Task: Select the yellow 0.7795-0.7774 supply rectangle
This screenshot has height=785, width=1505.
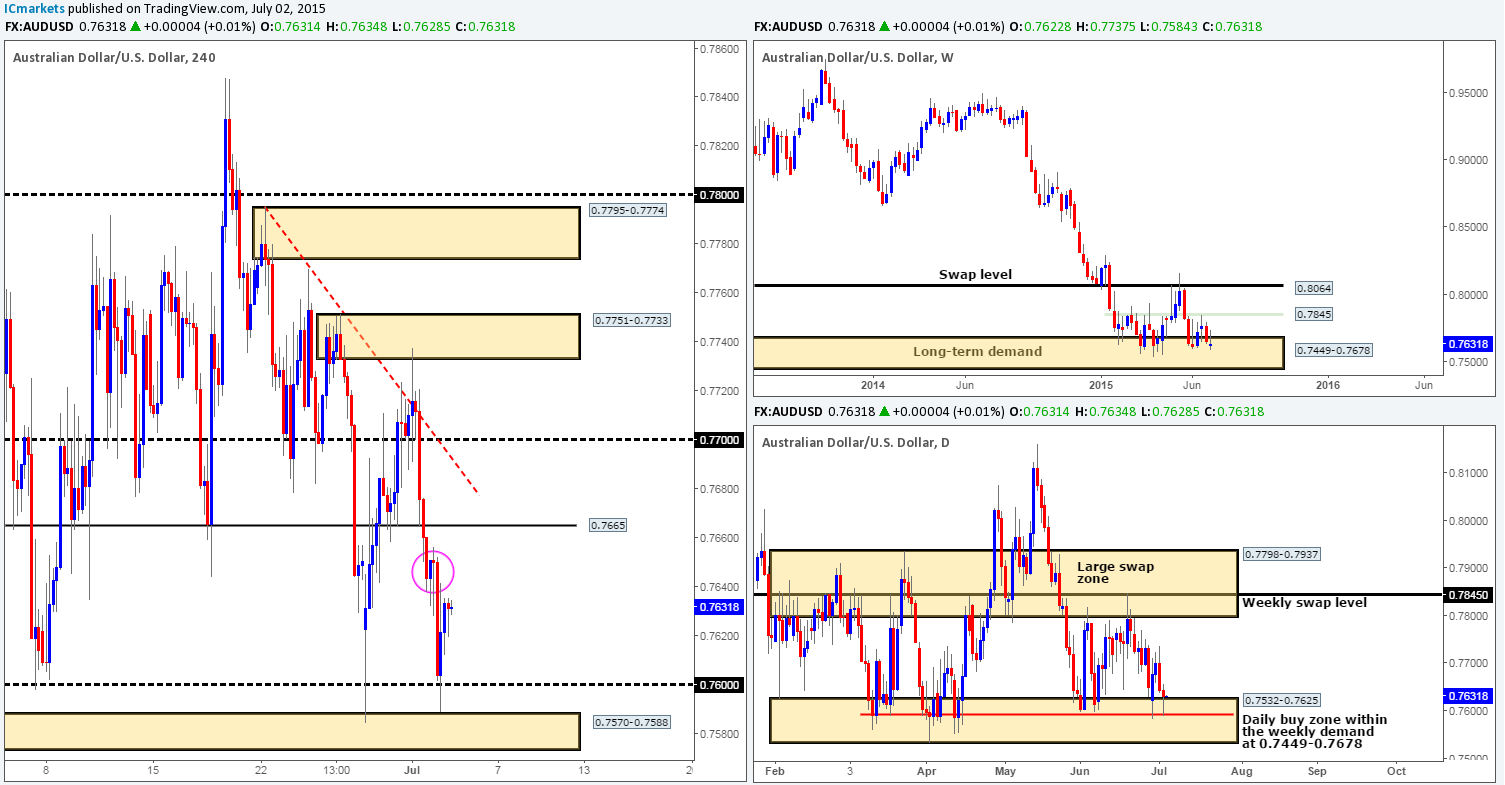Action: pyautogui.click(x=416, y=233)
